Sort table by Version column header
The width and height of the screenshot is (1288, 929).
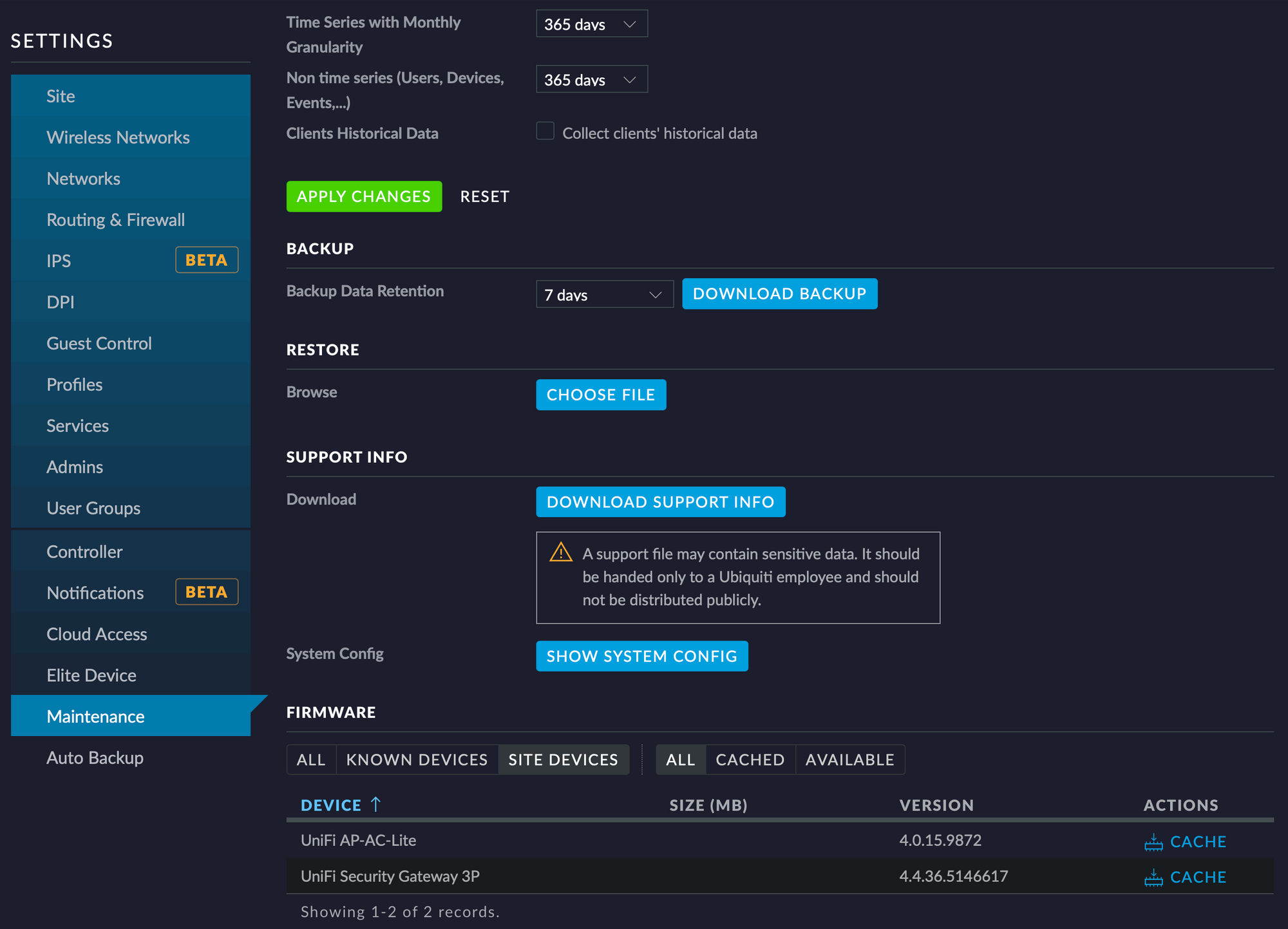(936, 805)
